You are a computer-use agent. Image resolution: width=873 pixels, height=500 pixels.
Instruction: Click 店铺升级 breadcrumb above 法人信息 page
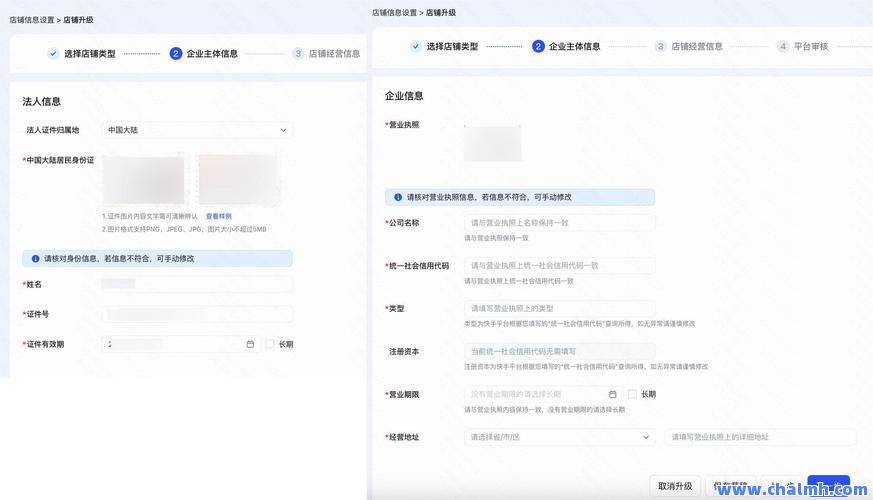79,20
